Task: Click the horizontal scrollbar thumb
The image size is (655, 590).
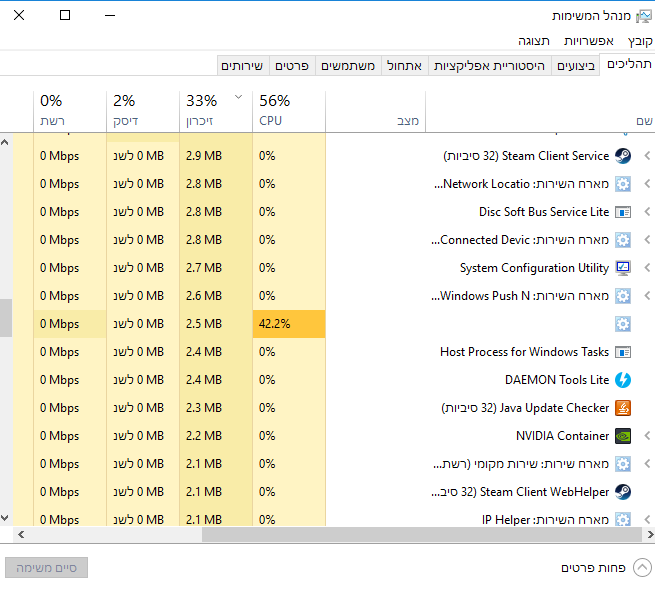Action: pyautogui.click(x=421, y=534)
